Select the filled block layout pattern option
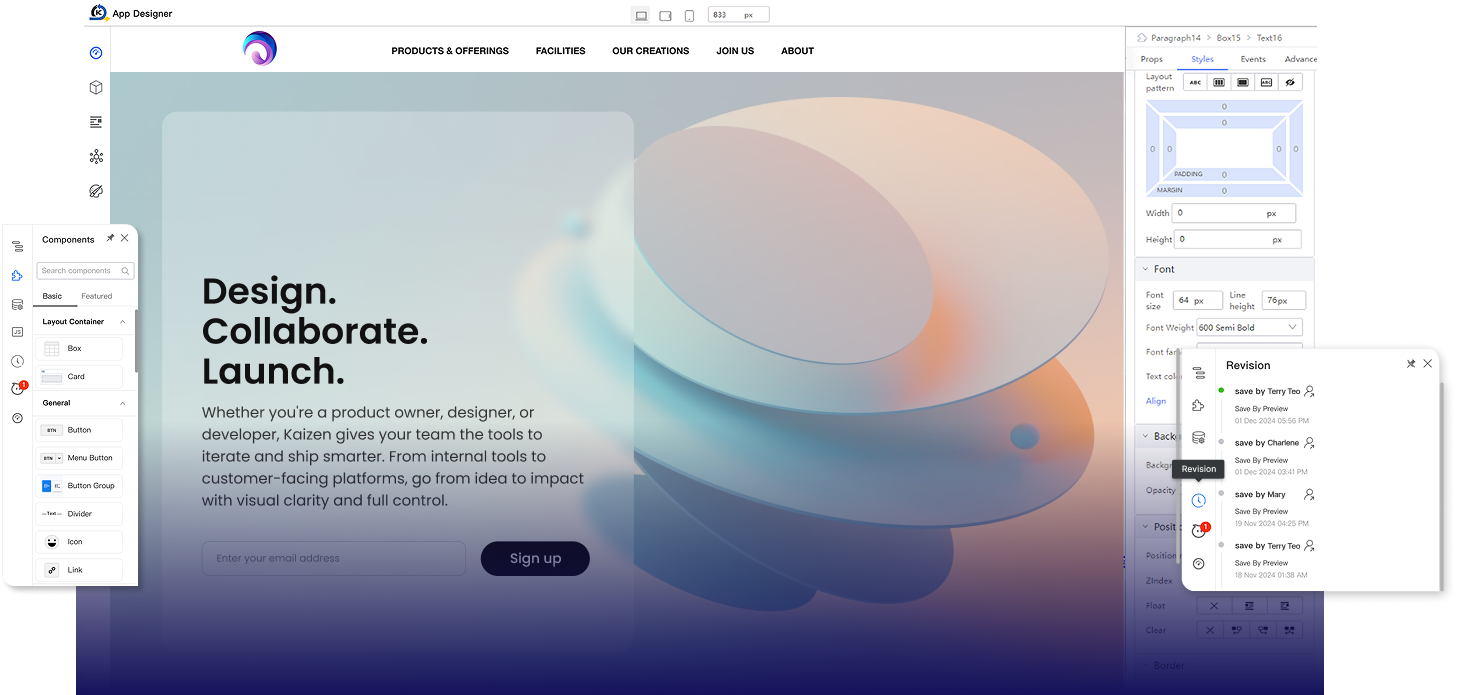The height and width of the screenshot is (695, 1457). [1243, 82]
